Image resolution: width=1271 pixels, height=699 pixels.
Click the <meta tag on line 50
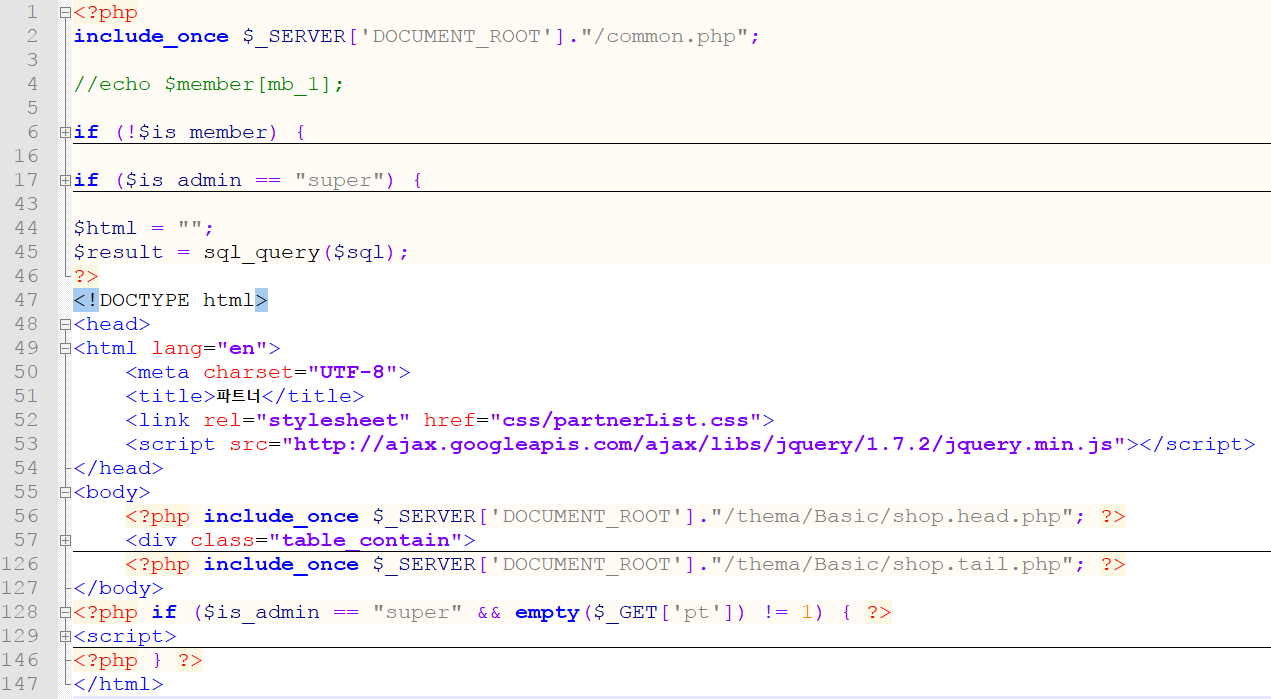click(x=158, y=372)
